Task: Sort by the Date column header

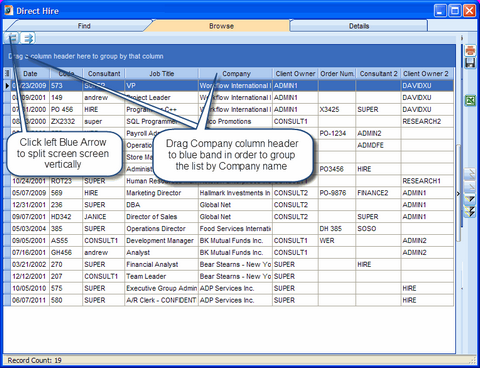Action: click(x=30, y=74)
